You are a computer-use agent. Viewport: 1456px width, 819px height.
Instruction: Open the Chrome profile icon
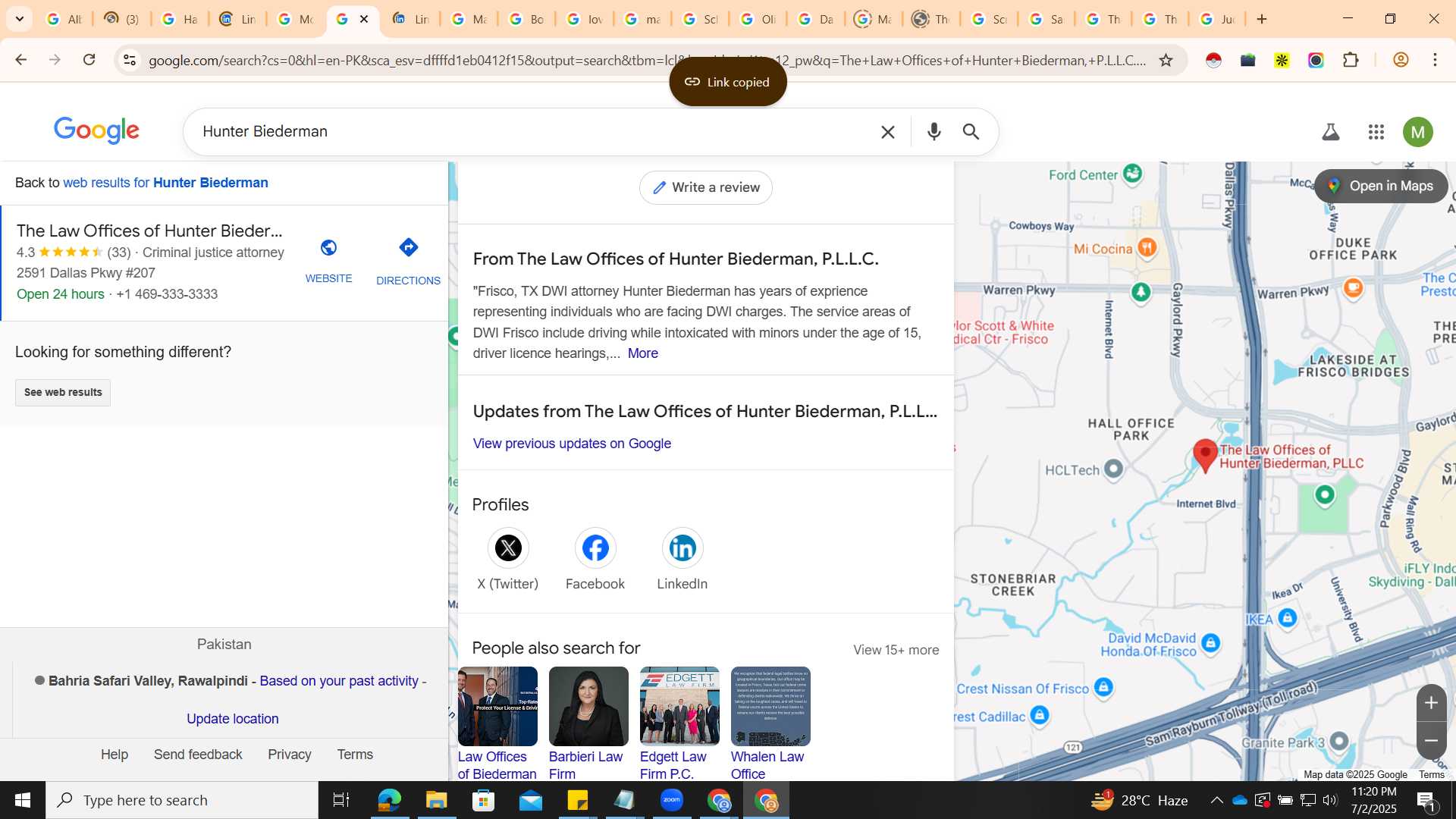tap(1401, 60)
